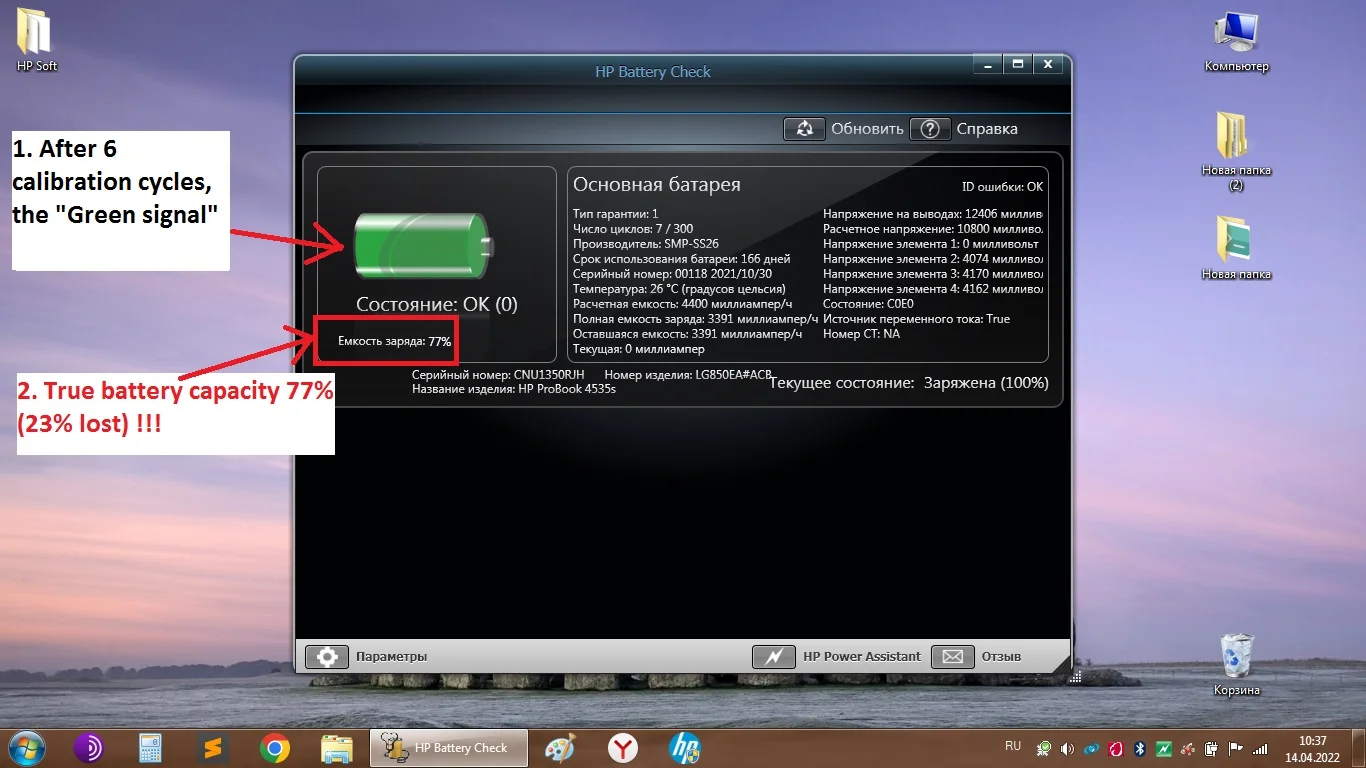1366x768 pixels.
Task: Click the Справка help label
Action: [x=987, y=129]
